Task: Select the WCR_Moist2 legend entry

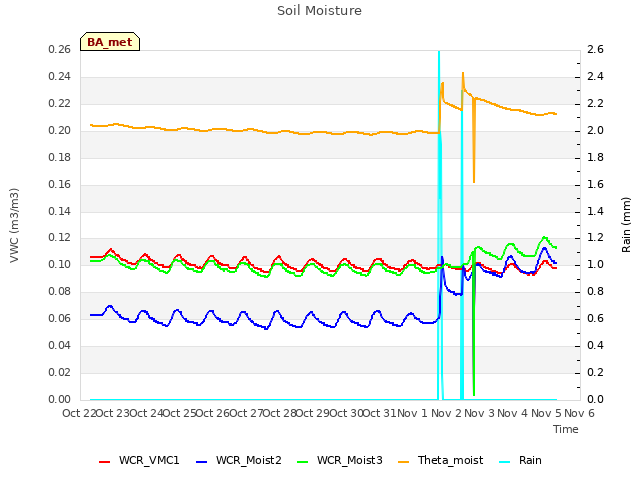Action: pyautogui.click(x=239, y=460)
